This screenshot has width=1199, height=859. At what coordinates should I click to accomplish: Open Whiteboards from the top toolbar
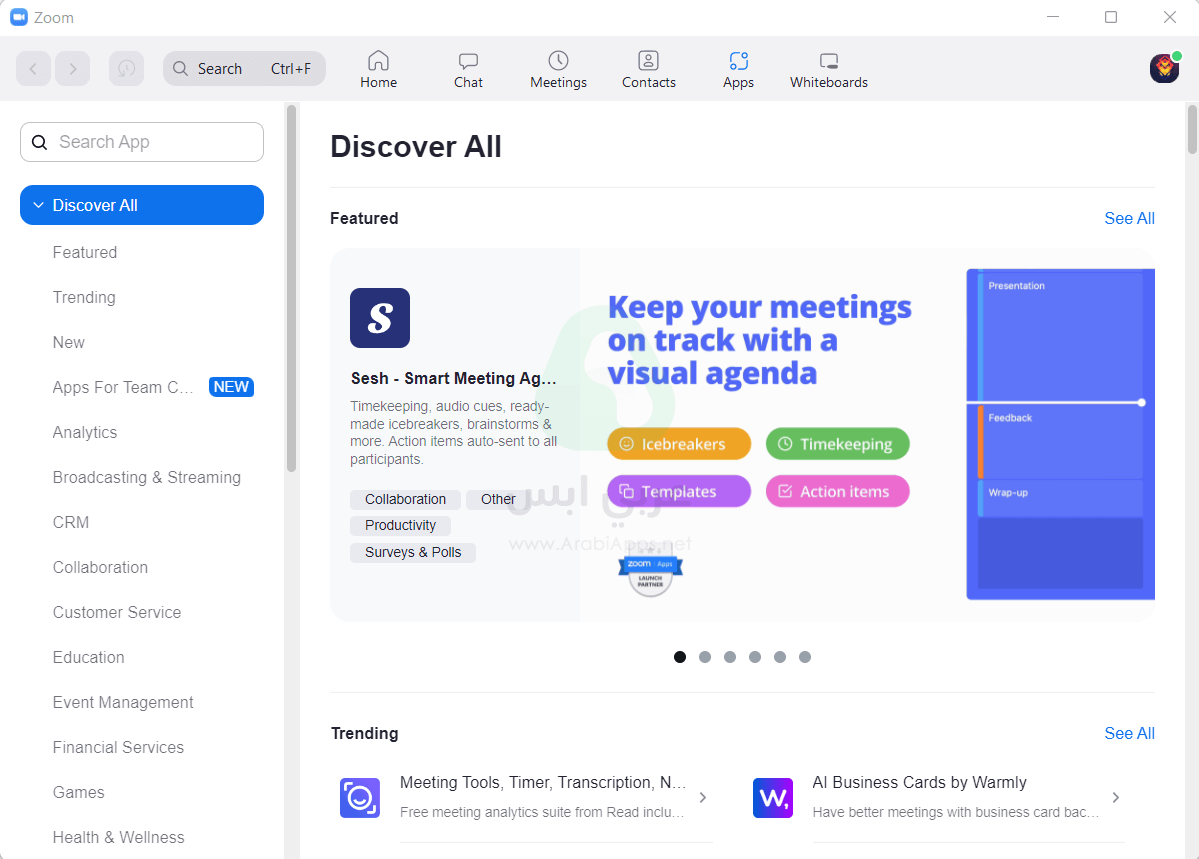(828, 60)
